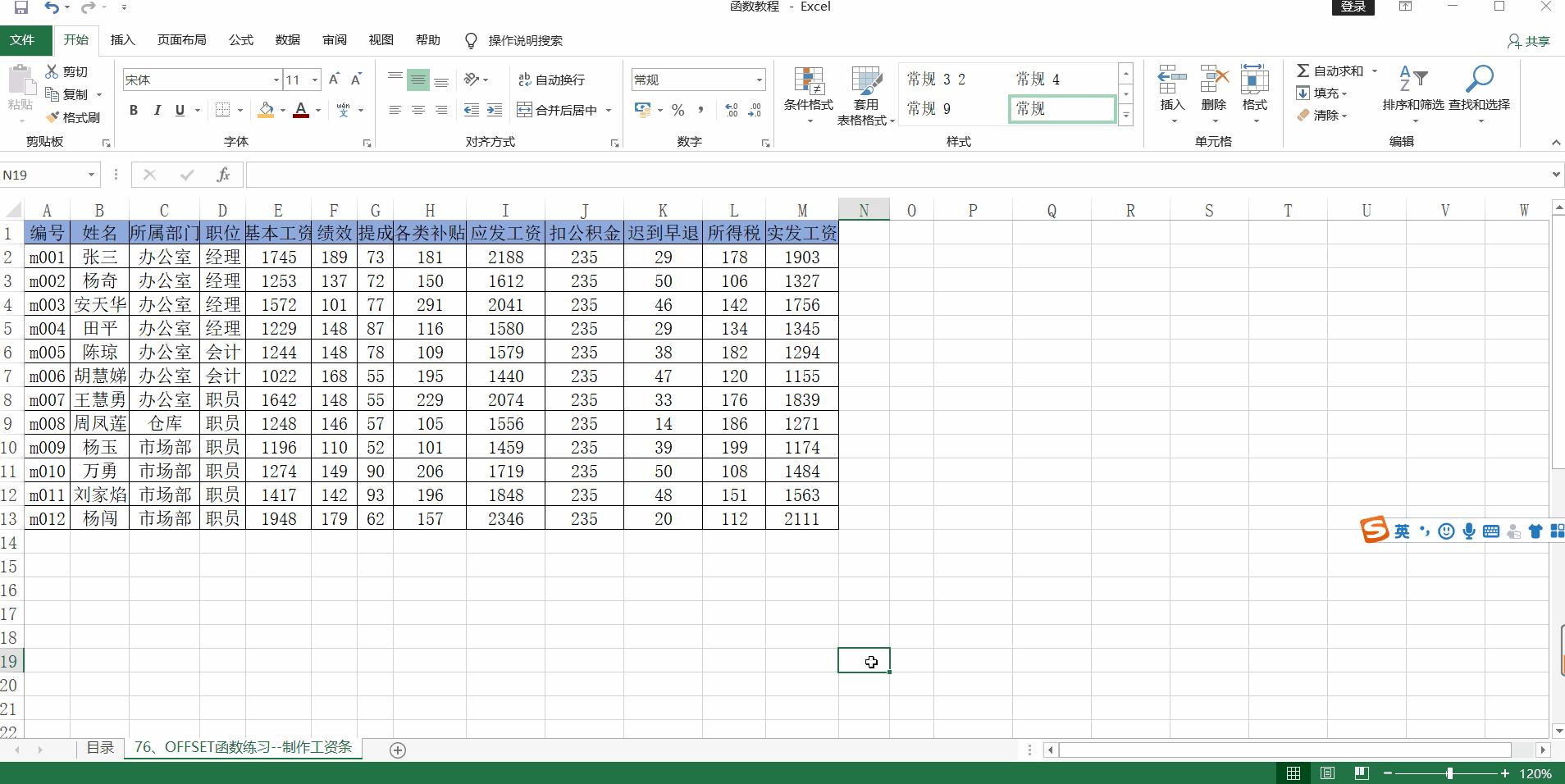Apply cell borders icon
This screenshot has height=784, width=1565.
(222, 110)
